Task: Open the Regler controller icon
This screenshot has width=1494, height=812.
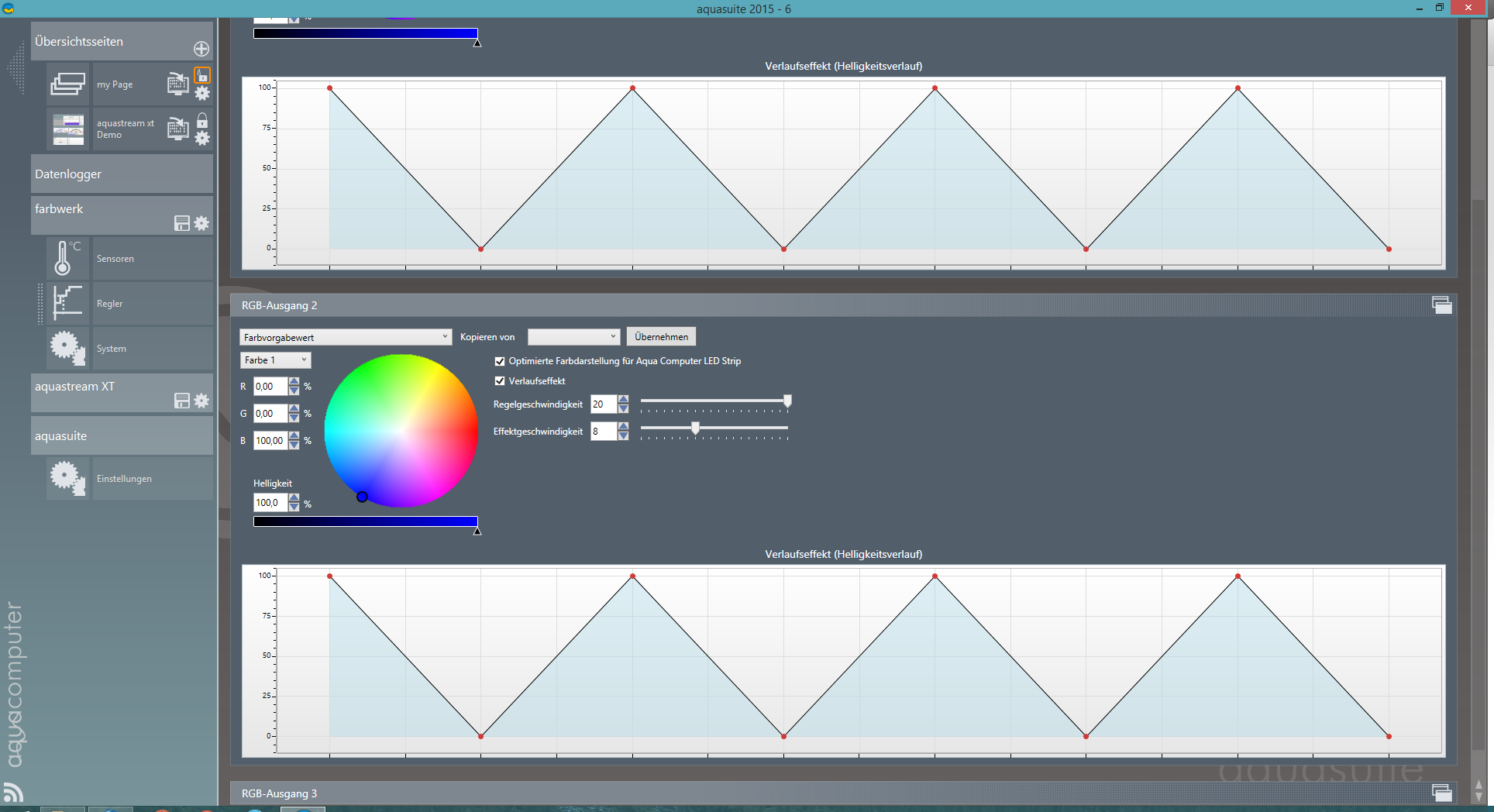Action: 67,303
